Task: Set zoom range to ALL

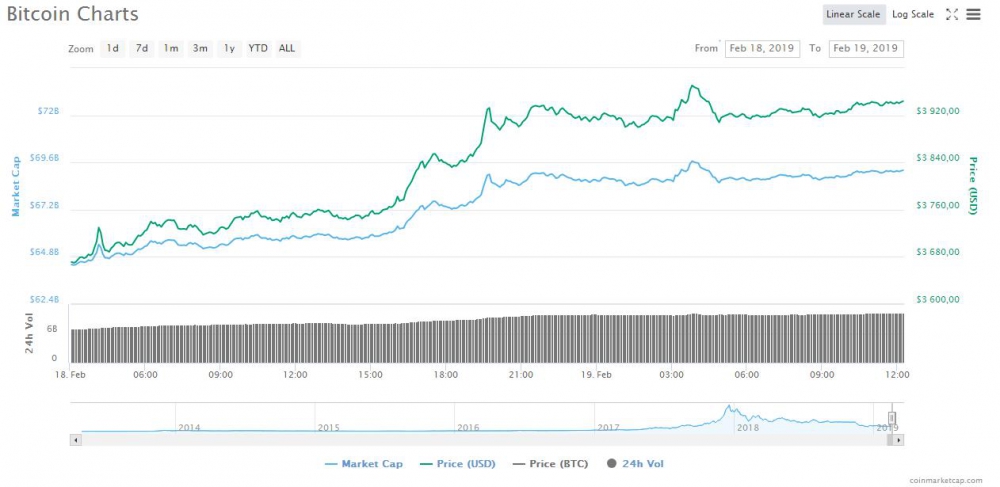Action: (x=287, y=48)
